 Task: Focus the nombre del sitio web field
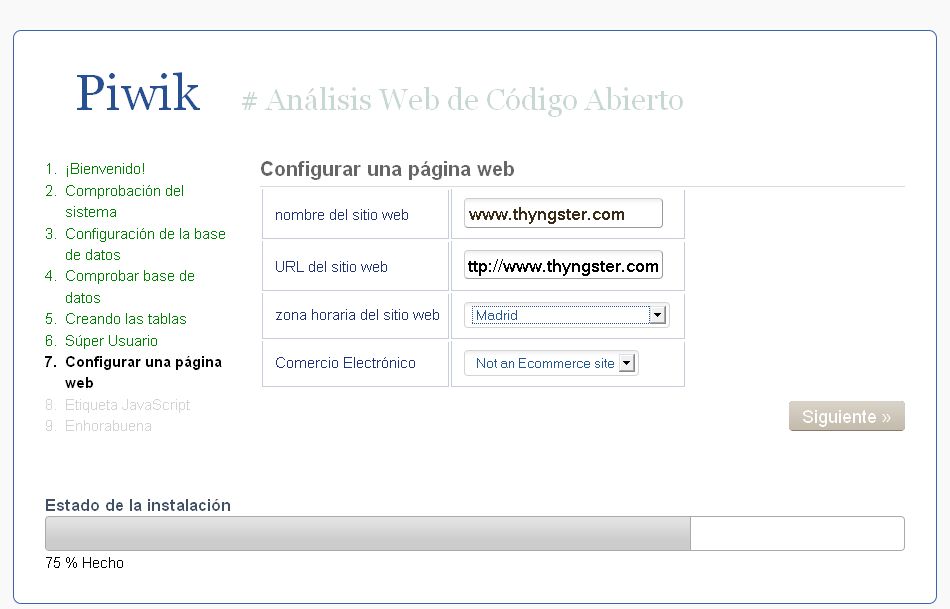[x=563, y=214]
